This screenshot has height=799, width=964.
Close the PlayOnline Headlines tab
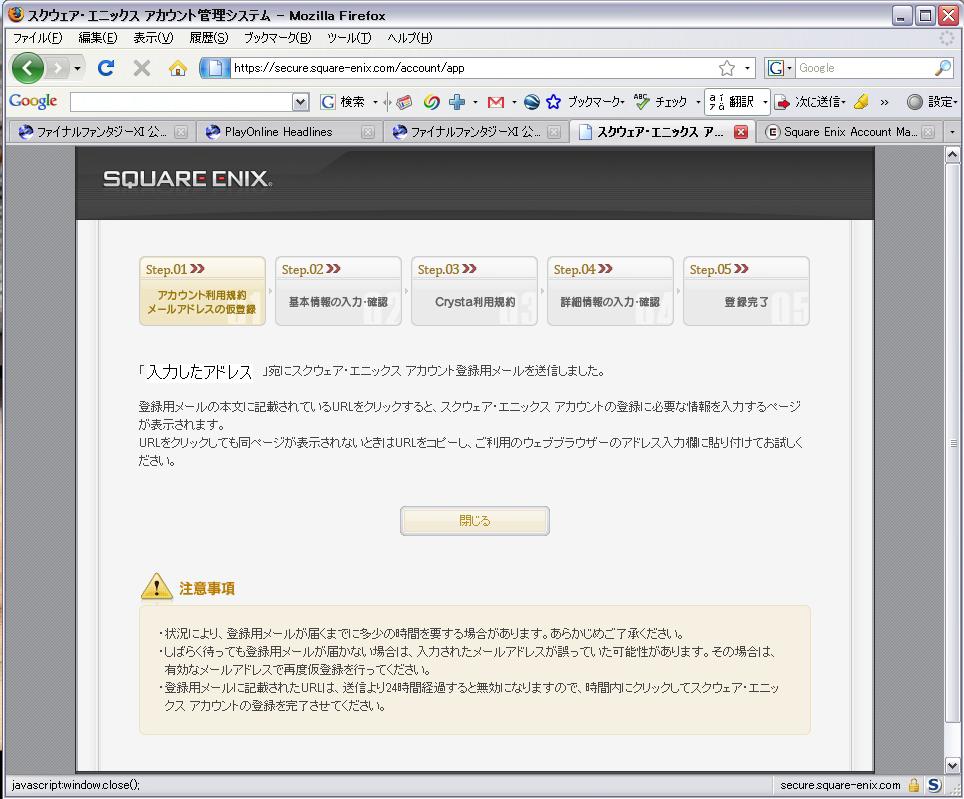point(367,132)
